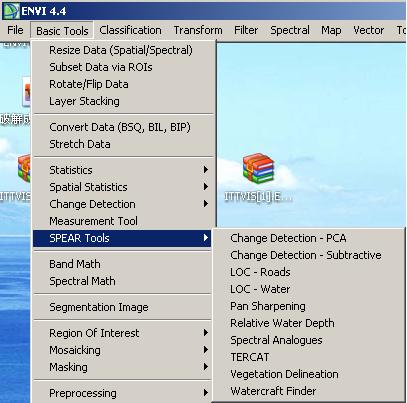Open the Filter menu
The image size is (407, 403).
tap(246, 30)
